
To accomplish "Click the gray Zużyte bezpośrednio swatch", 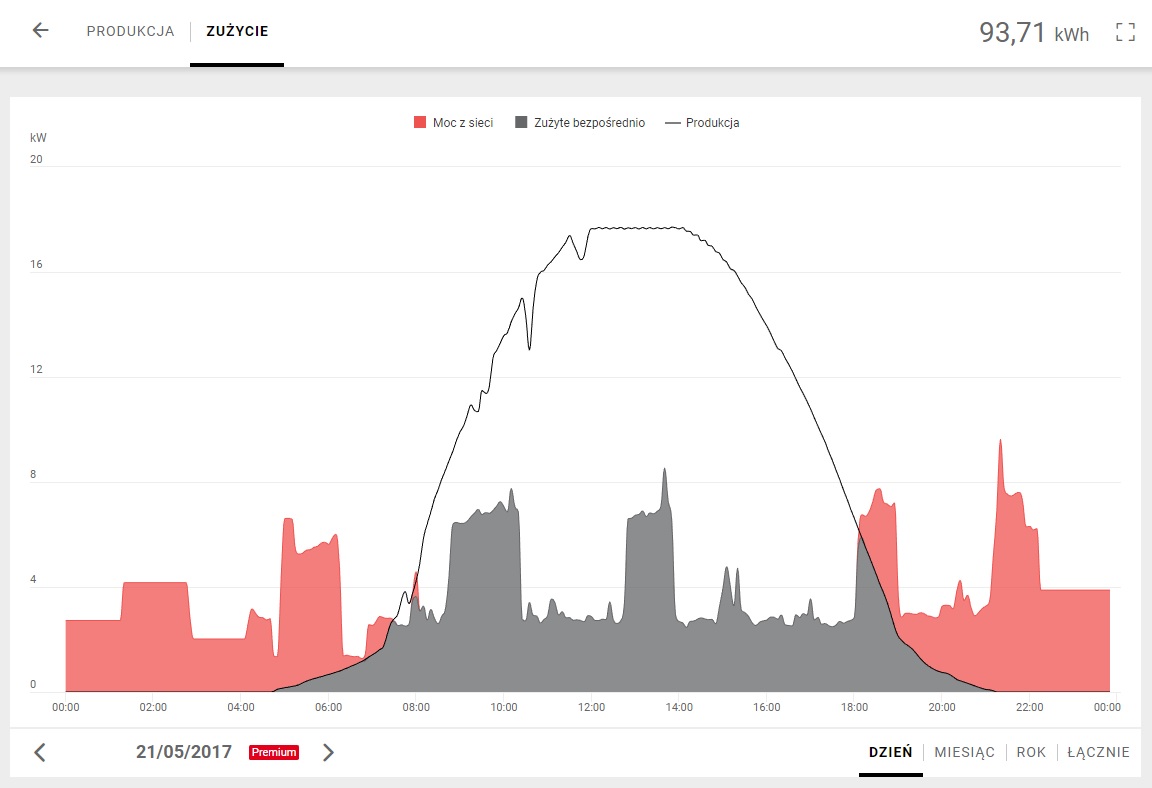I will pyautogui.click(x=521, y=123).
